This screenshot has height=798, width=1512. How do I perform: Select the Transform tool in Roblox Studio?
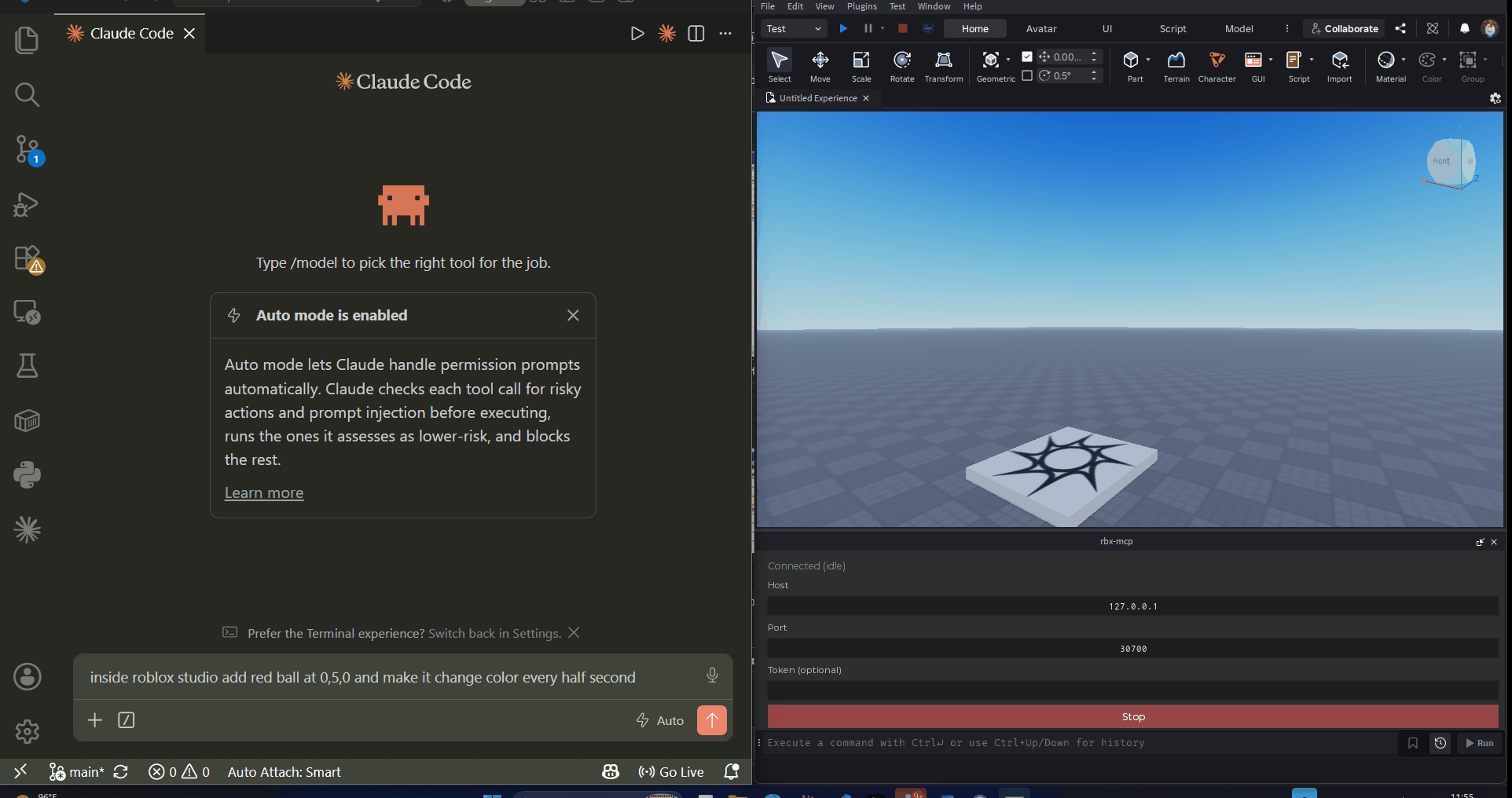[944, 65]
